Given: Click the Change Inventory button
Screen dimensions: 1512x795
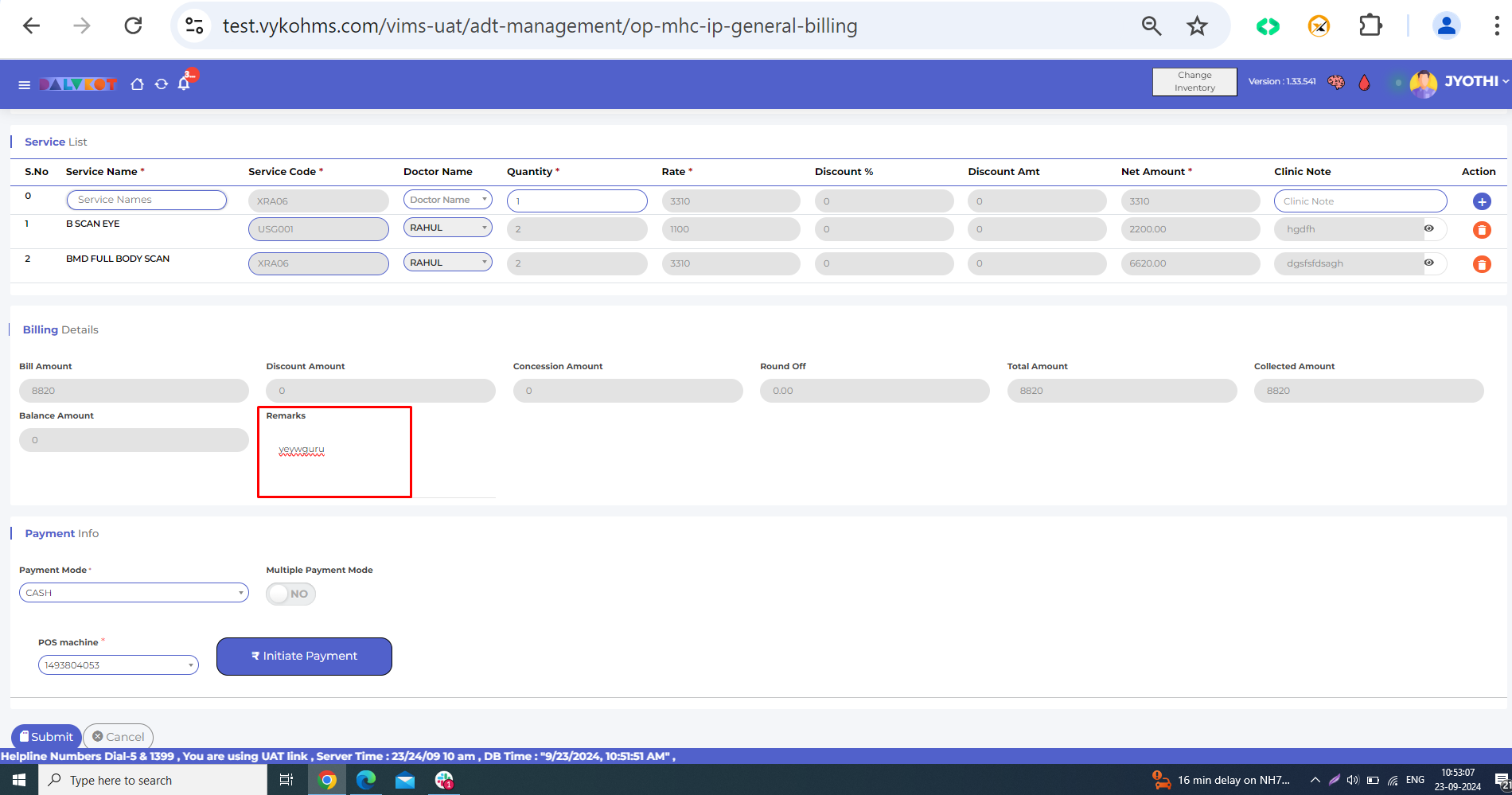Looking at the screenshot, I should click(x=1194, y=82).
